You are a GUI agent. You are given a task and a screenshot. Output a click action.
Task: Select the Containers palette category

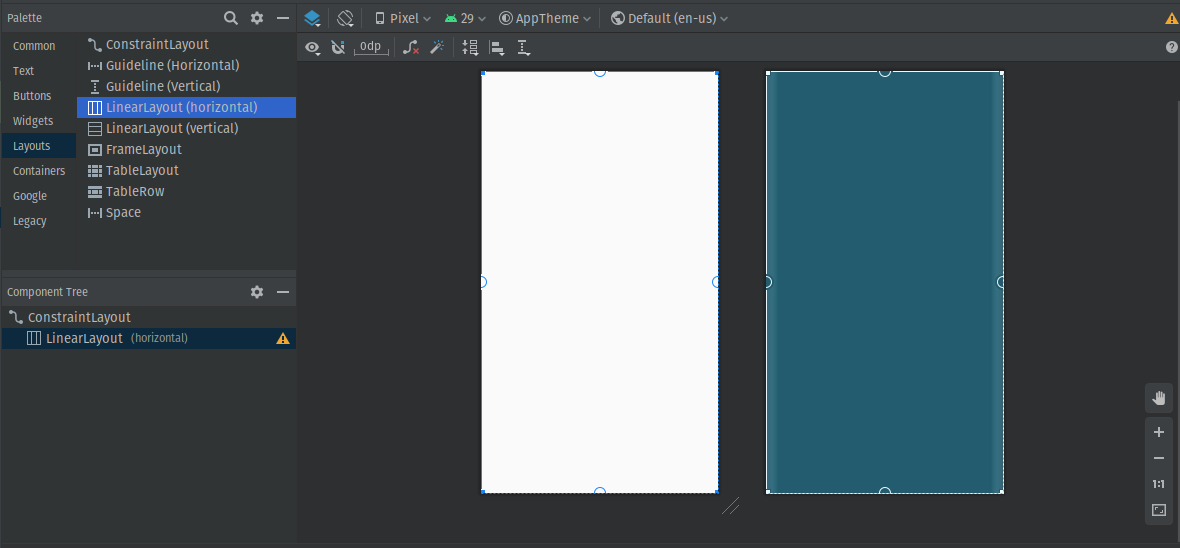pyautogui.click(x=39, y=171)
